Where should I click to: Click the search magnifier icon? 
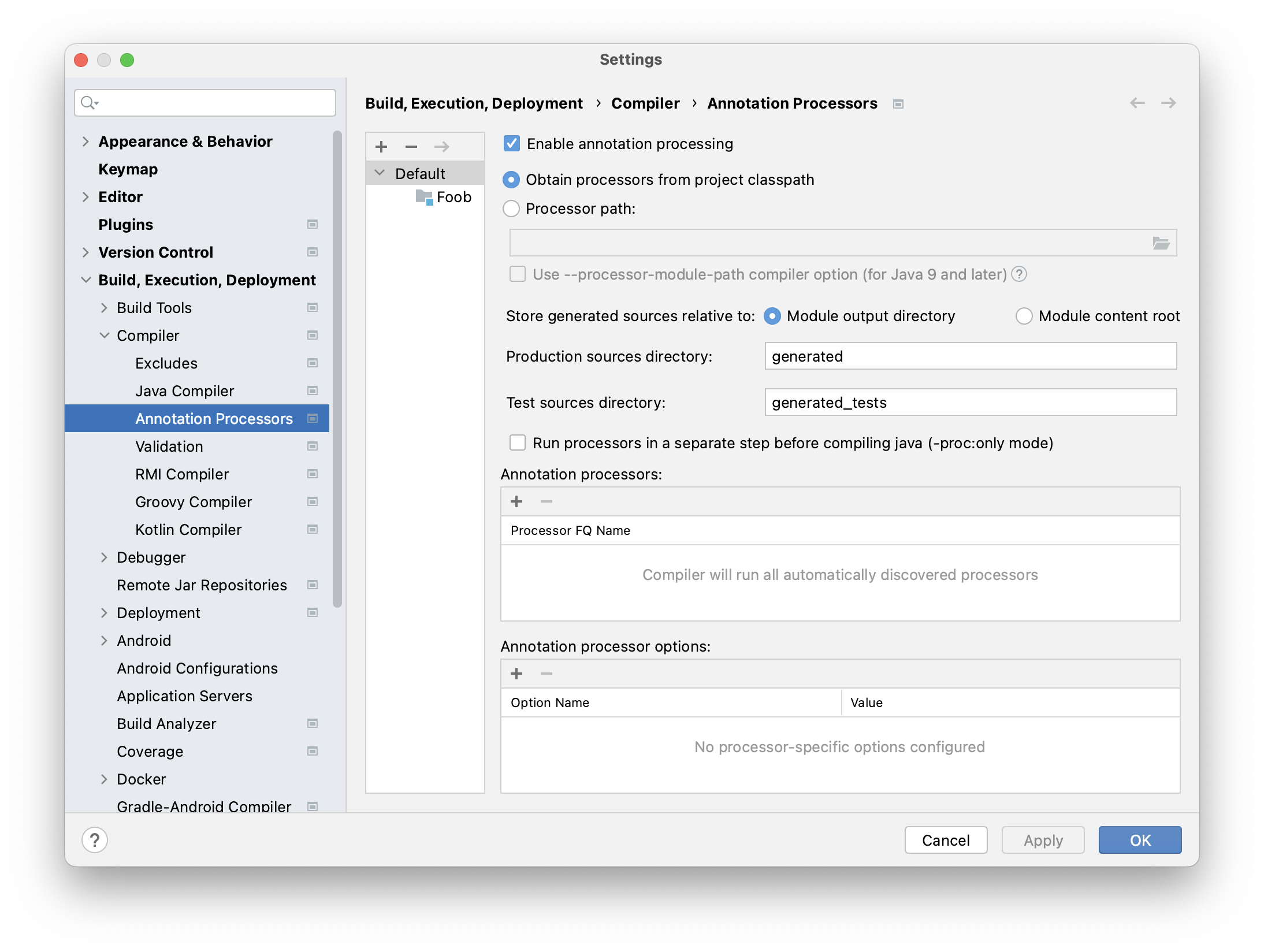tap(89, 103)
